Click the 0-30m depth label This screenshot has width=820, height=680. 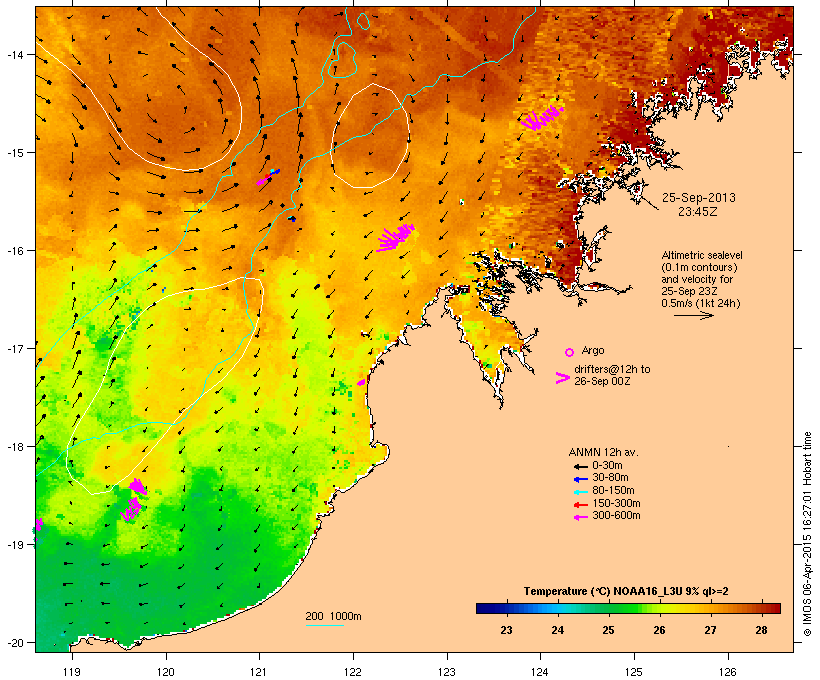tap(607, 466)
